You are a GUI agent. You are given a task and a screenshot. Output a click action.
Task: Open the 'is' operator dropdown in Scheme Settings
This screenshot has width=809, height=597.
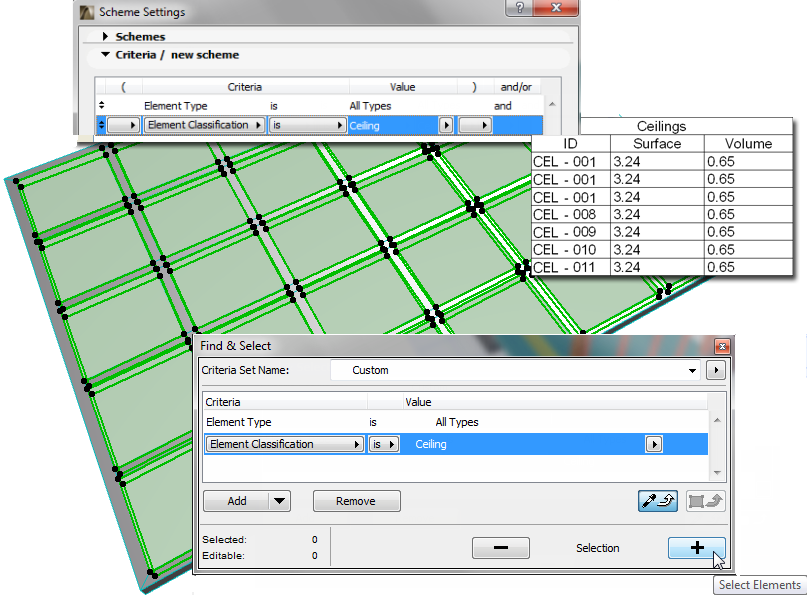[x=307, y=125]
